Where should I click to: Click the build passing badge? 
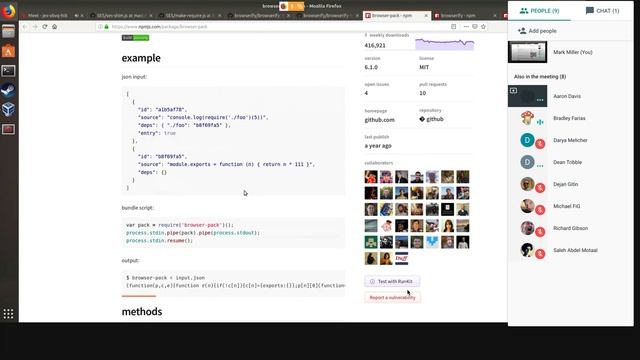[x=136, y=38]
